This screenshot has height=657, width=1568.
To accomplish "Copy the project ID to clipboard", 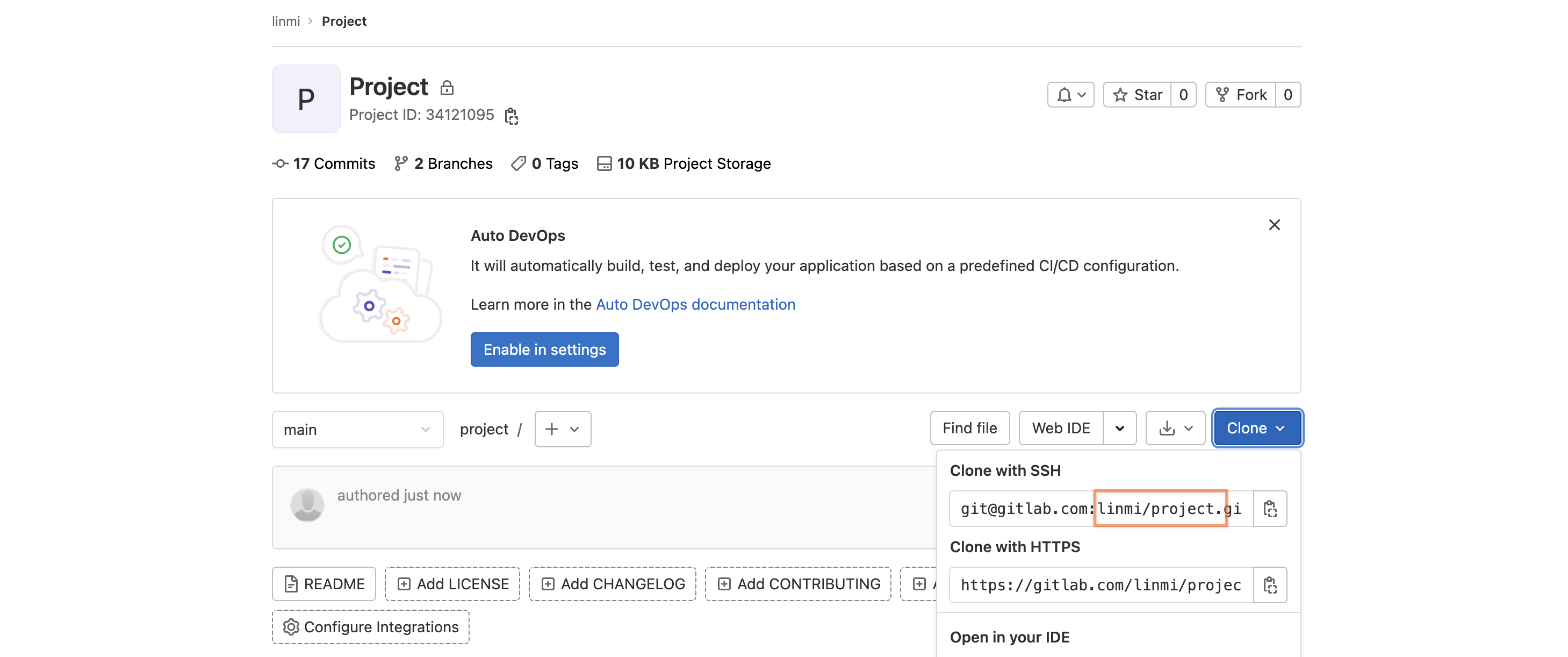I will 512,115.
